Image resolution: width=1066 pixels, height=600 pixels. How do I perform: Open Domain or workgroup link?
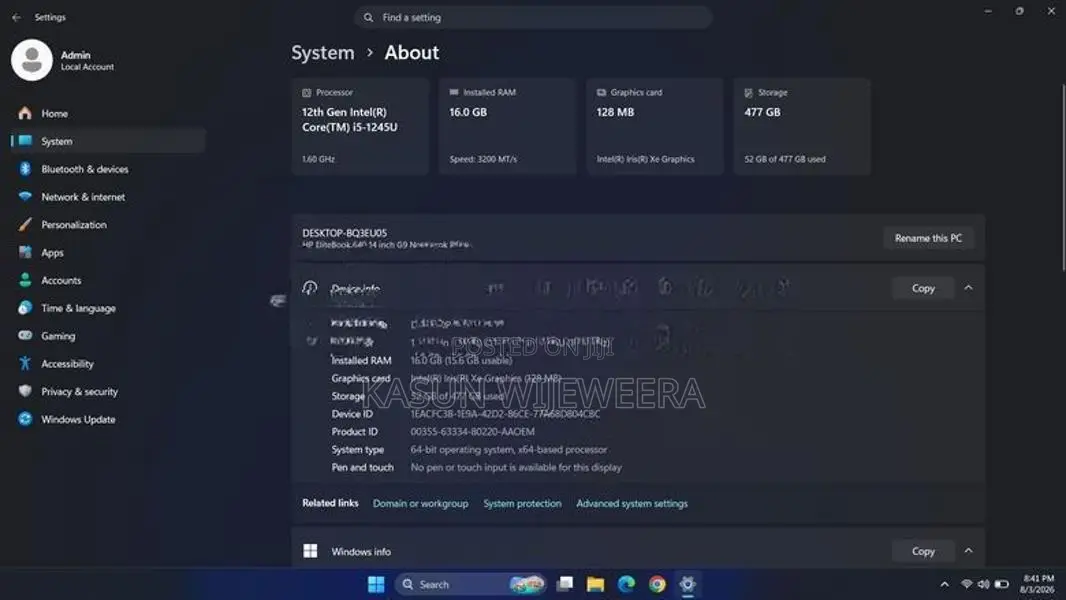point(420,504)
